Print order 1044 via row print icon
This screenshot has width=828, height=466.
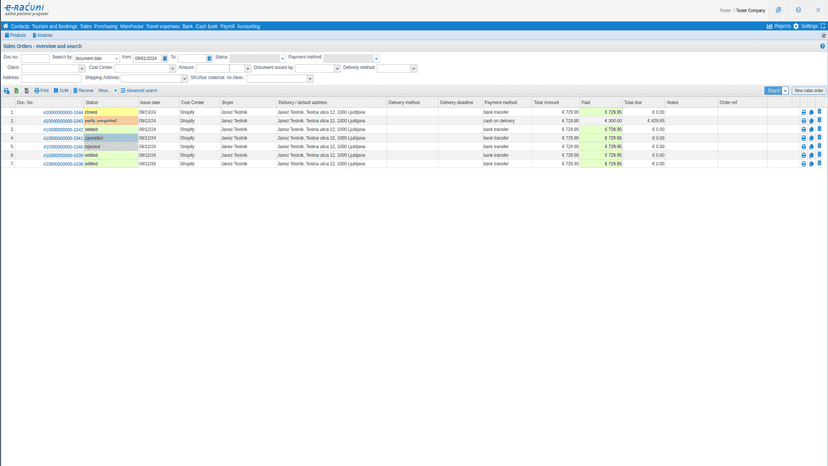(804, 113)
